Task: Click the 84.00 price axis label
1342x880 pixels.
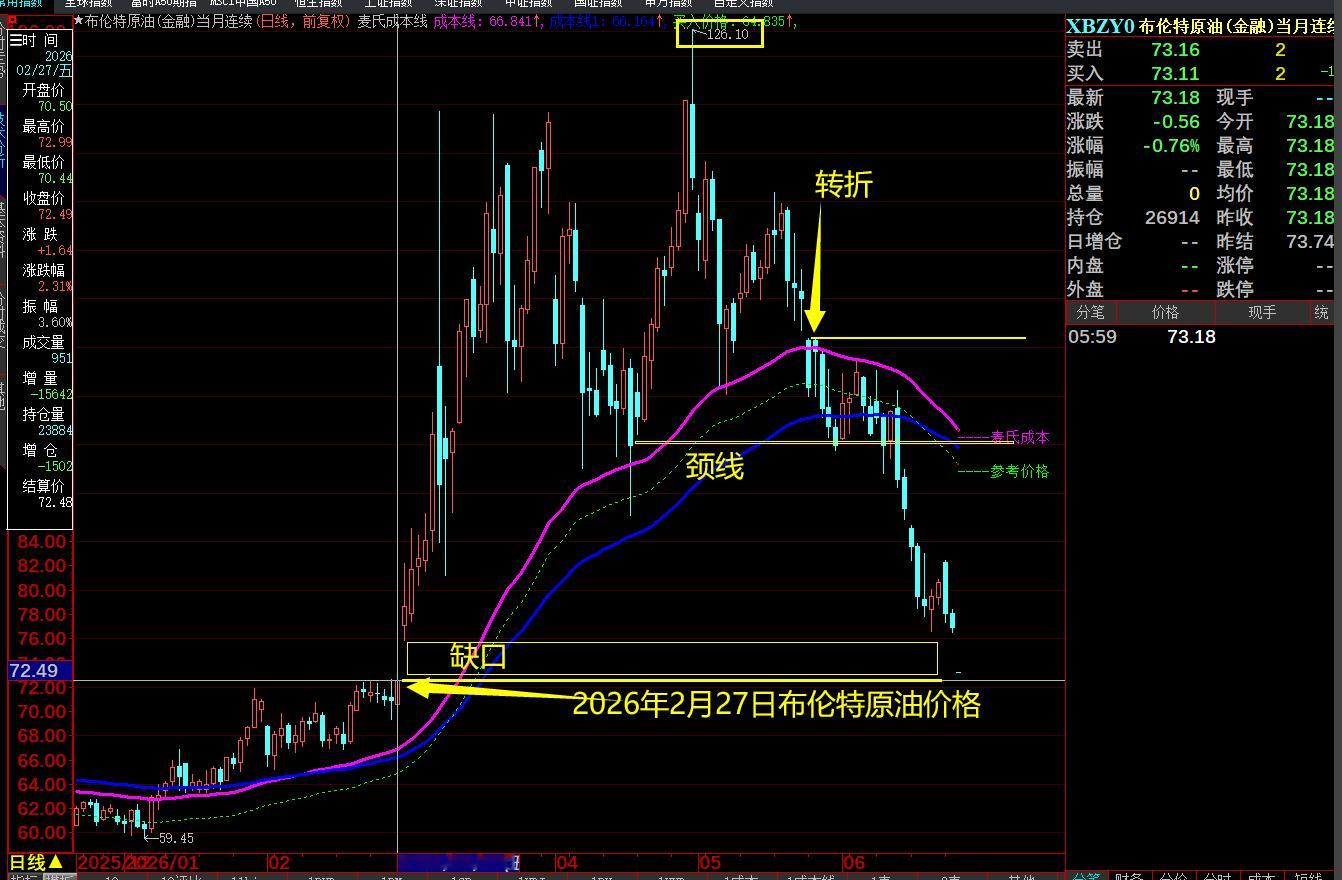Action: (40, 542)
